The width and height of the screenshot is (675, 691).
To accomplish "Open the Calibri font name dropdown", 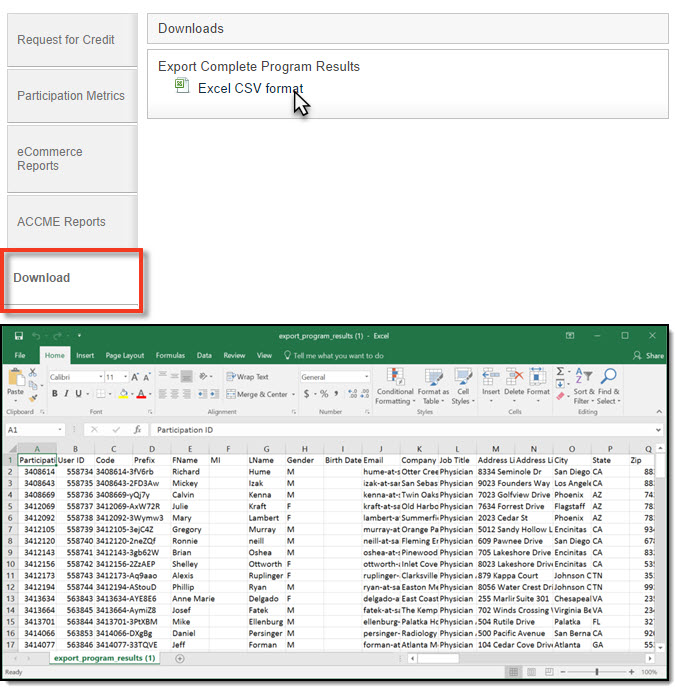I will click(x=101, y=377).
